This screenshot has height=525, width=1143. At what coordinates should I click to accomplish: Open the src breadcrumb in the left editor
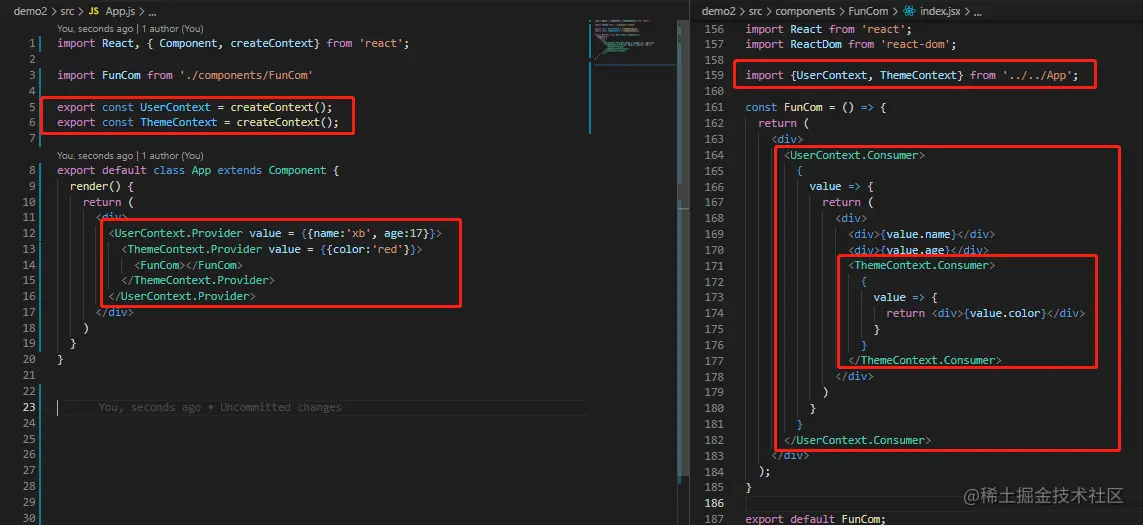pyautogui.click(x=68, y=12)
